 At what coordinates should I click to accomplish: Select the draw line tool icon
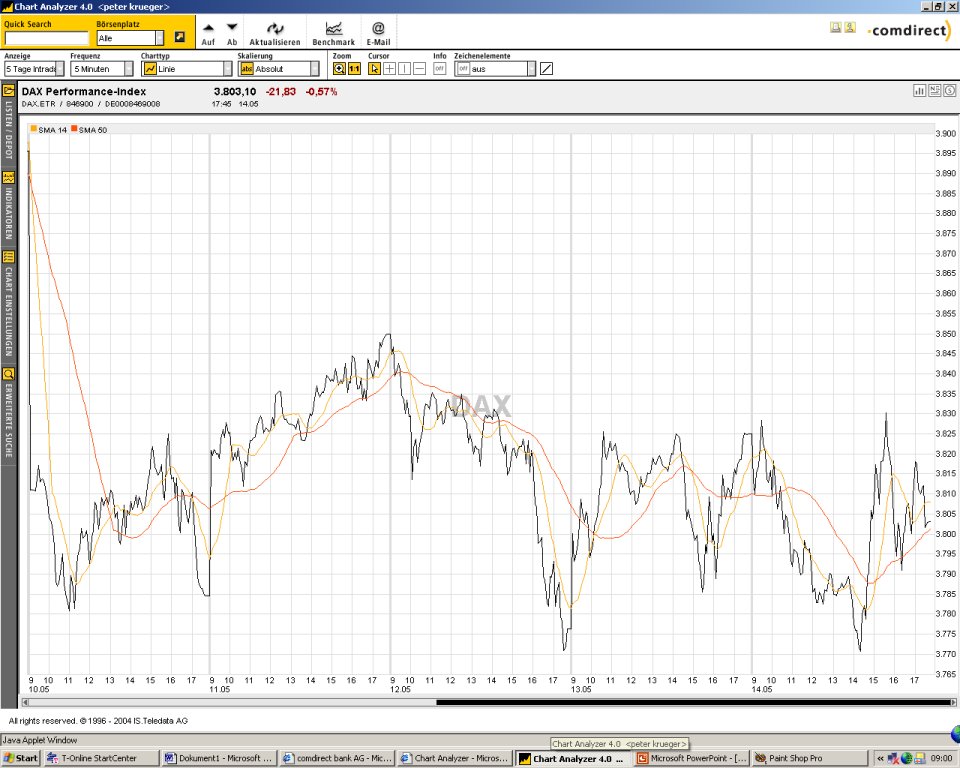point(546,69)
